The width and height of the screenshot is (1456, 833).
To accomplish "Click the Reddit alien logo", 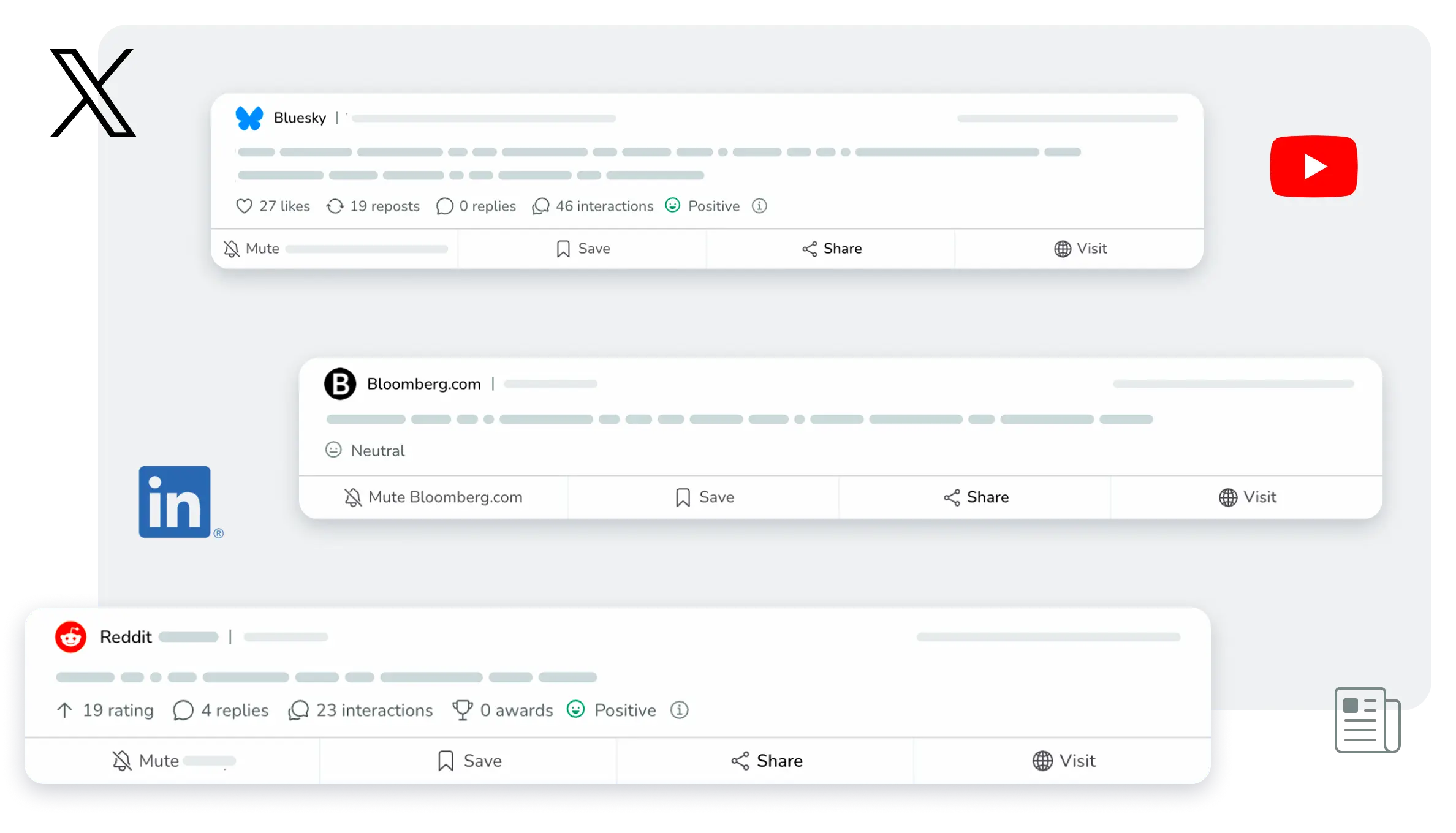I will pyautogui.click(x=71, y=637).
